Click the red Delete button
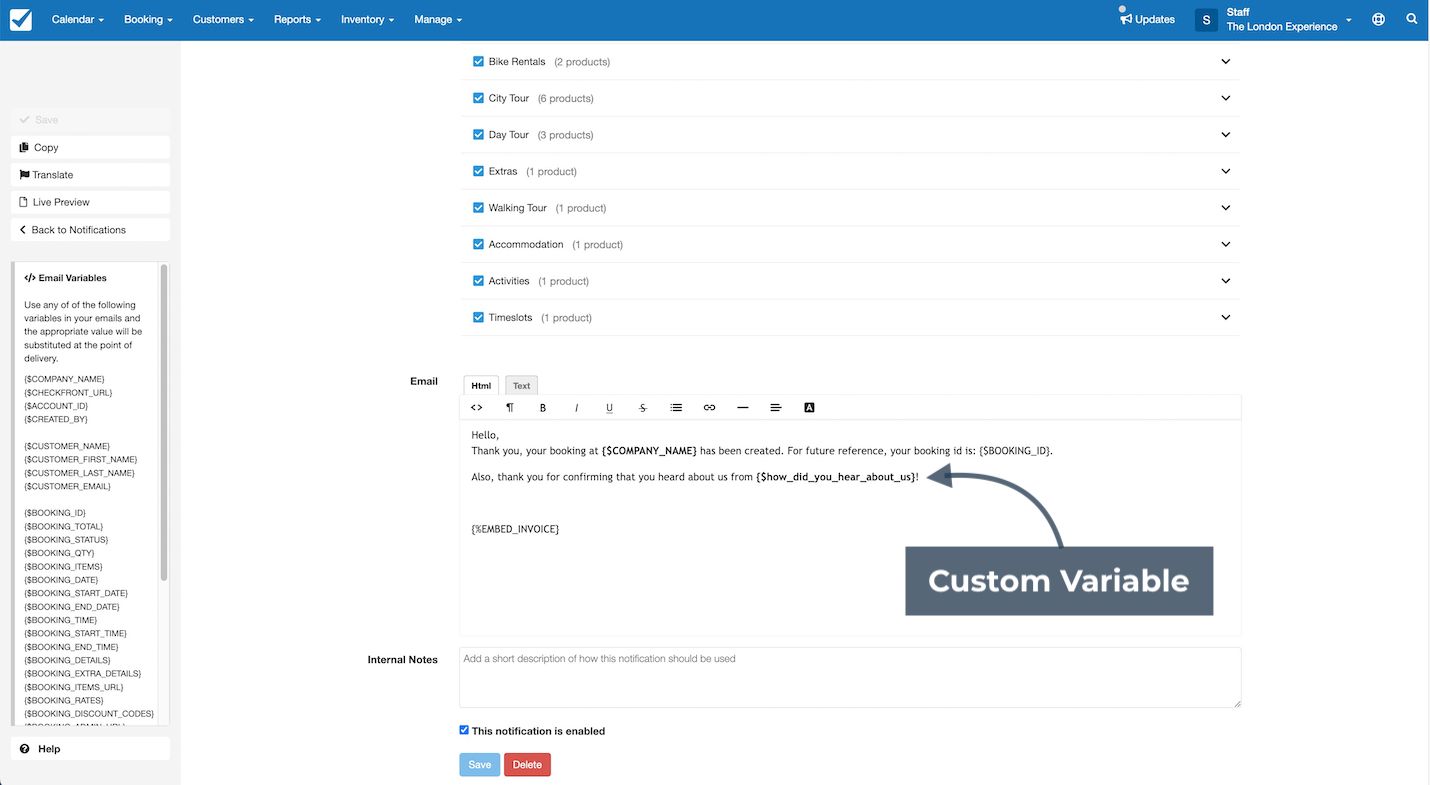Viewport: 1430px width, 785px height. tap(527, 765)
